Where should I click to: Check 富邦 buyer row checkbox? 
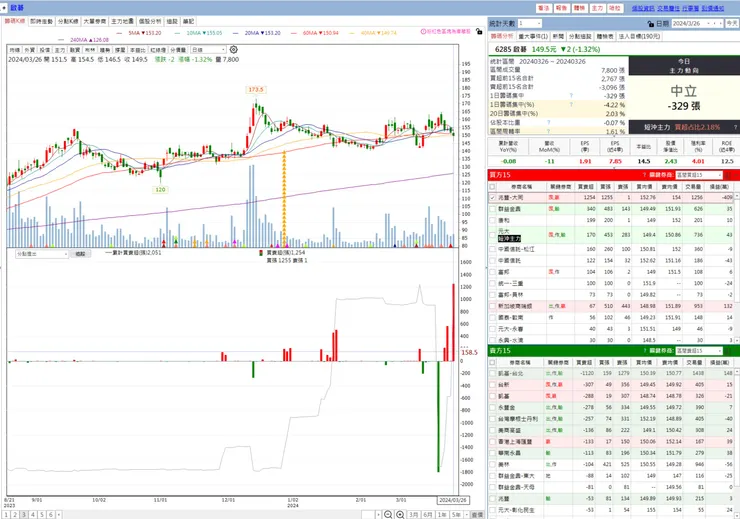493,272
